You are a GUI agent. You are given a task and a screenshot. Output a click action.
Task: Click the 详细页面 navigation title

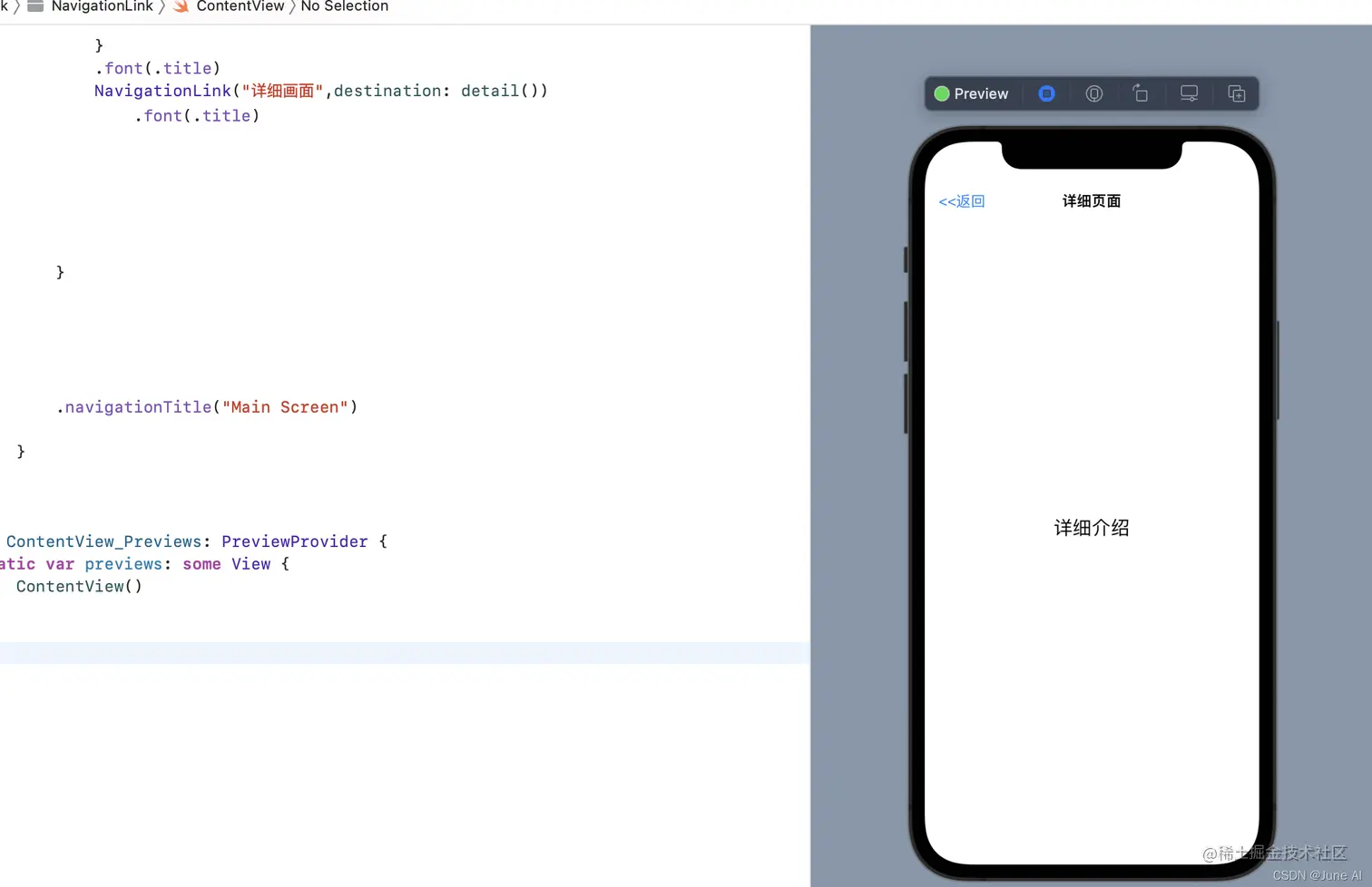[1092, 201]
